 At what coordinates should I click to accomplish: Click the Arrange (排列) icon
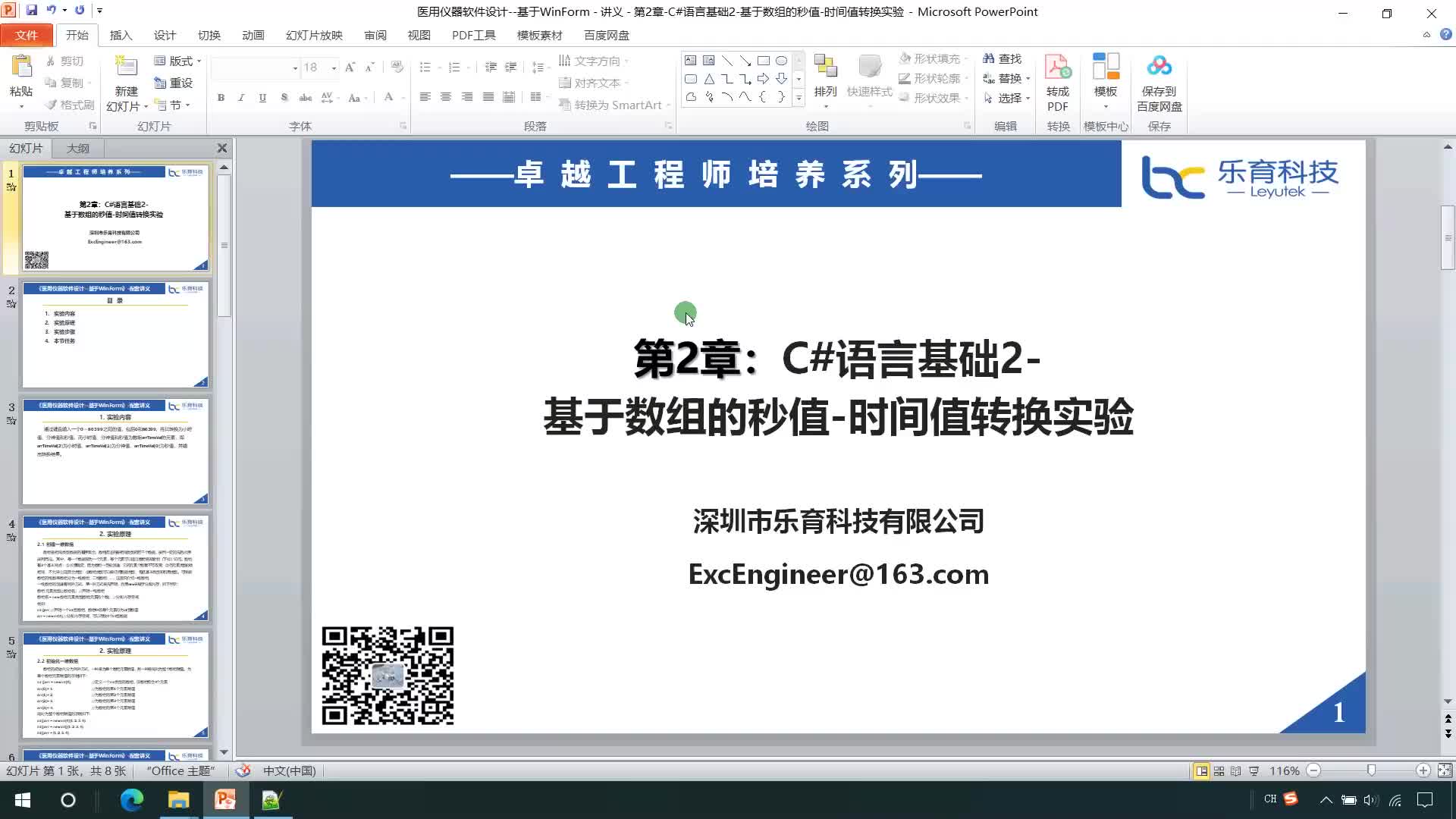[x=825, y=67]
